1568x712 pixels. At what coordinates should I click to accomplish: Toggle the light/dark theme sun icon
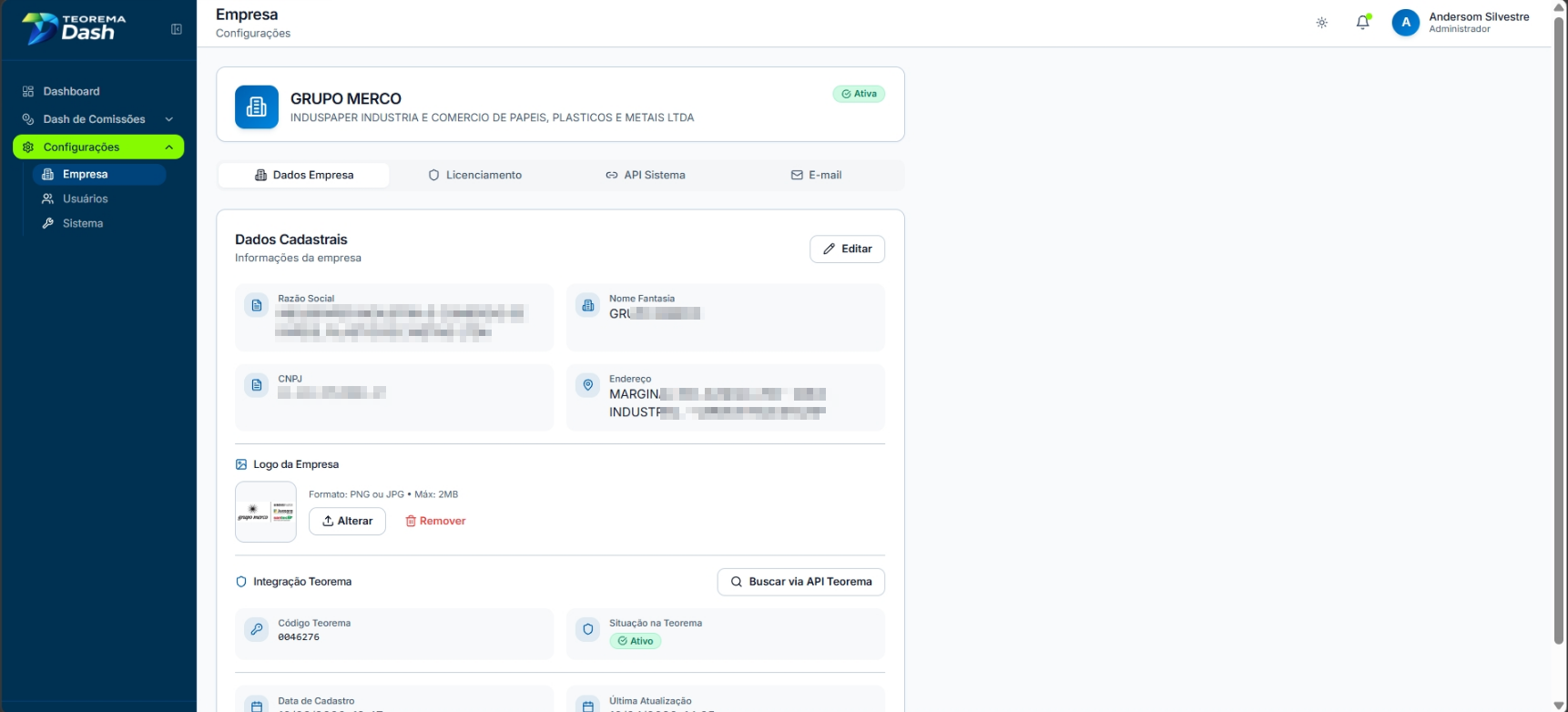tap(1322, 23)
